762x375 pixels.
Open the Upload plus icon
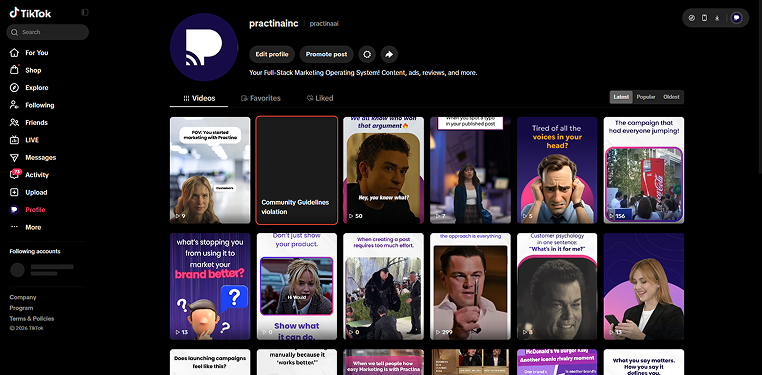tap(15, 192)
